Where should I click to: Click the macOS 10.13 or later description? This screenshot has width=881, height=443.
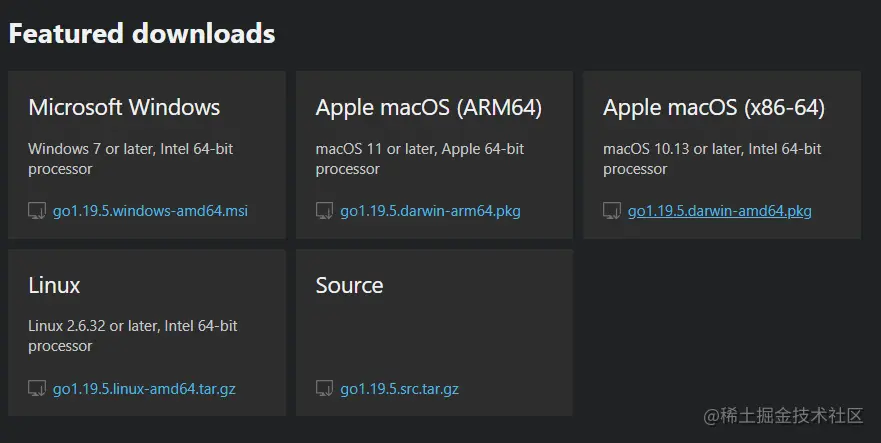(x=711, y=158)
